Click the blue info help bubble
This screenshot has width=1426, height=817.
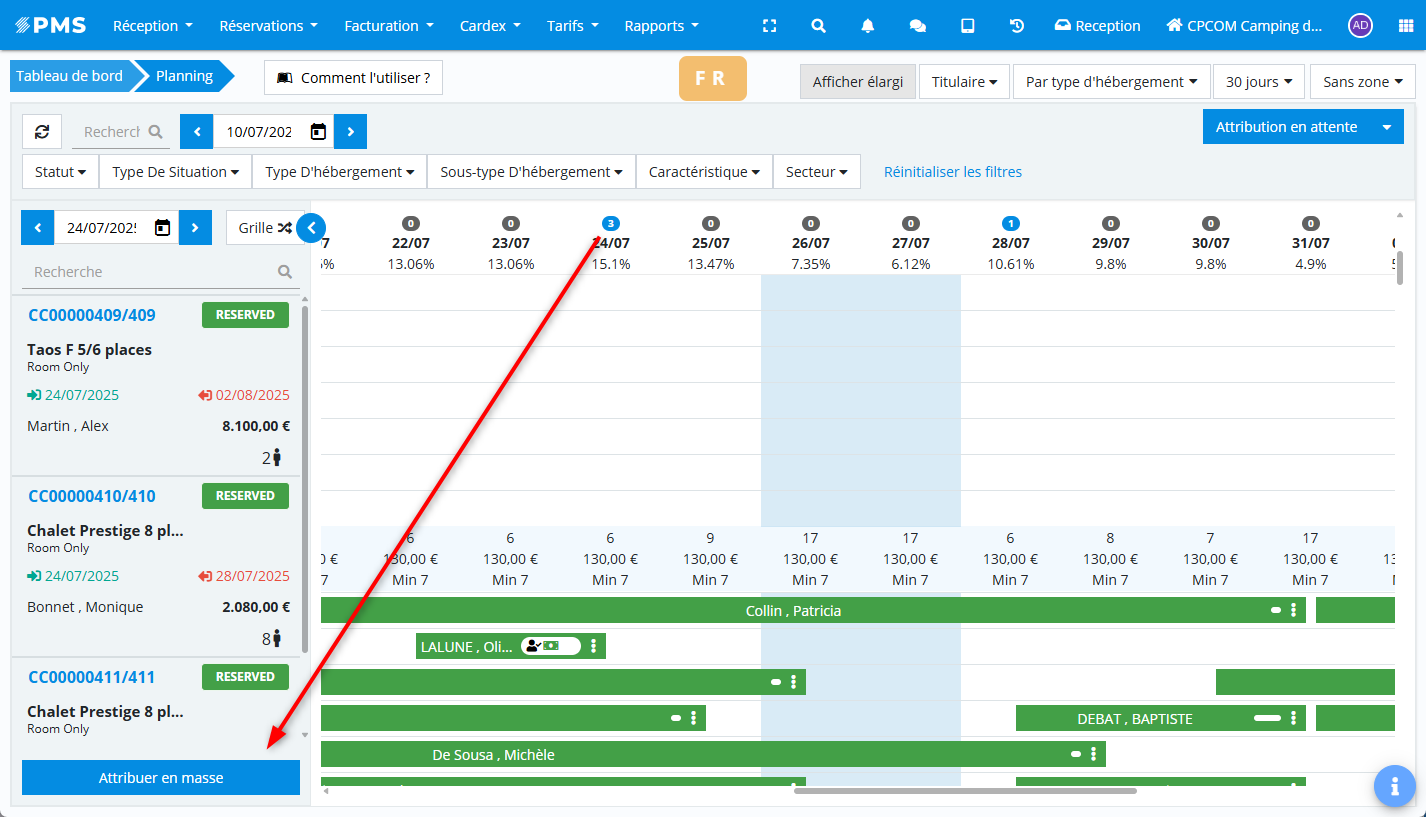[1394, 785]
